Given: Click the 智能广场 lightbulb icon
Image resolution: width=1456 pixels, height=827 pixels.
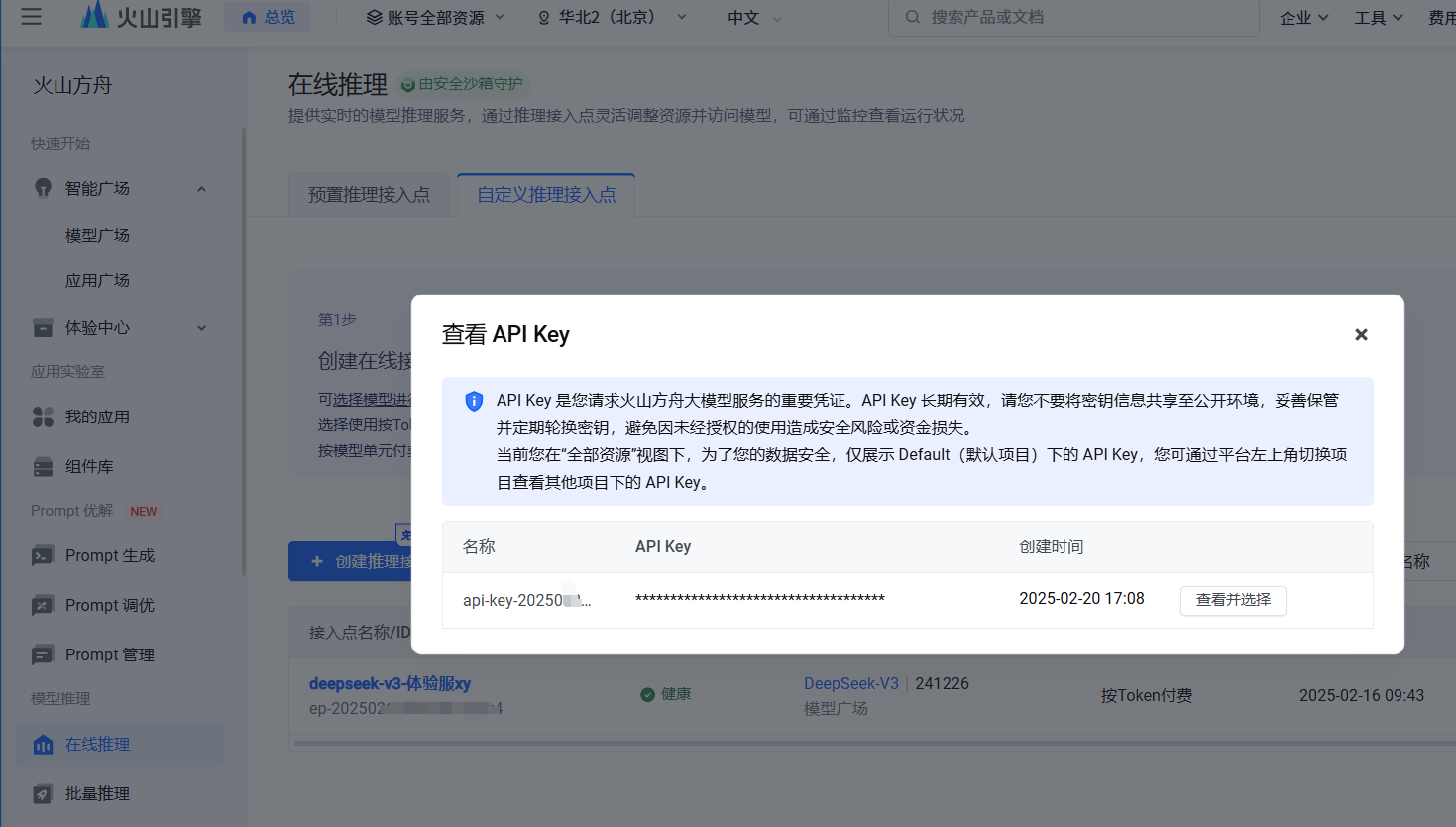Looking at the screenshot, I should (x=43, y=188).
